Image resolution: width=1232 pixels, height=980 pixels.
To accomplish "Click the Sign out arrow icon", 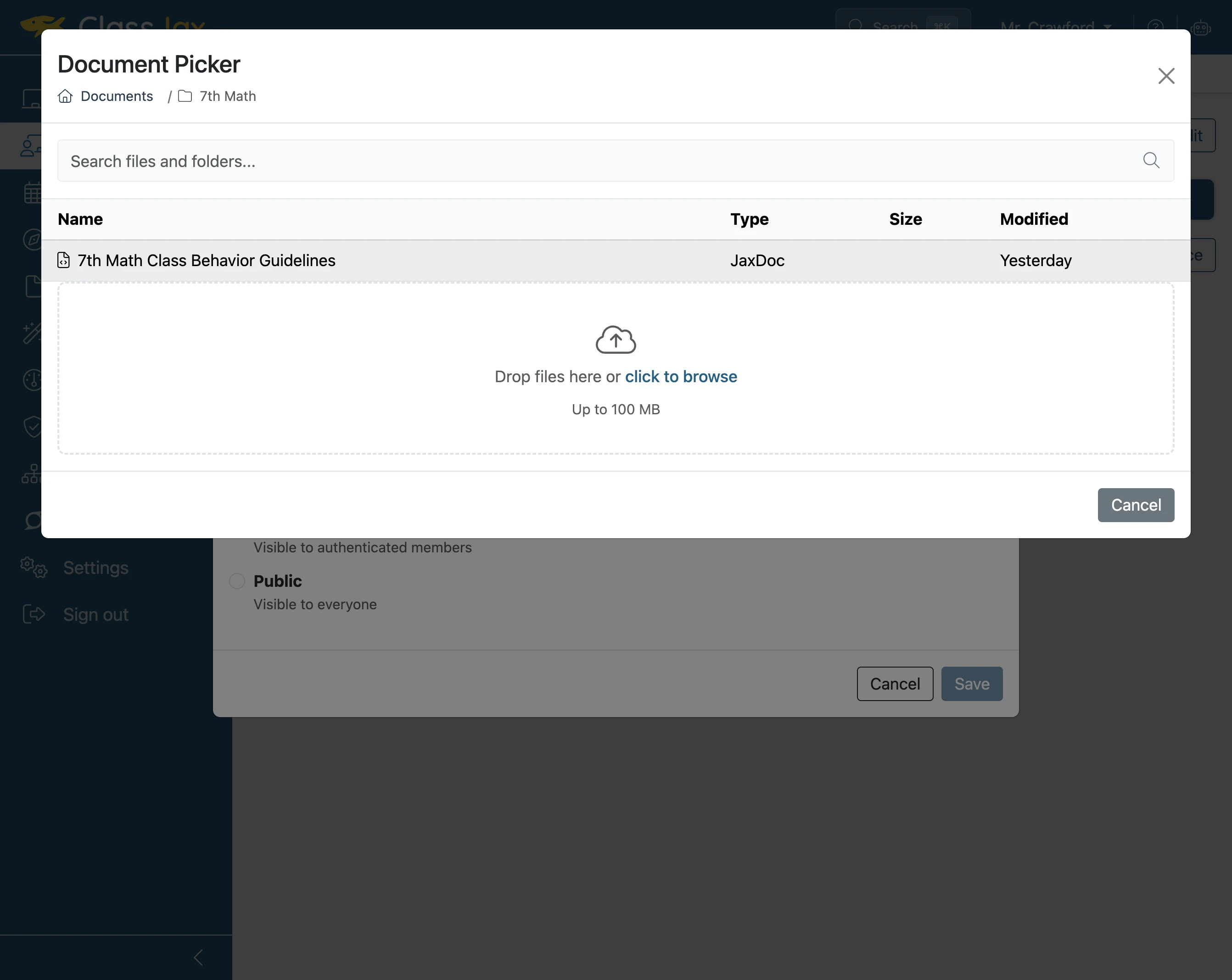I will click(x=34, y=614).
